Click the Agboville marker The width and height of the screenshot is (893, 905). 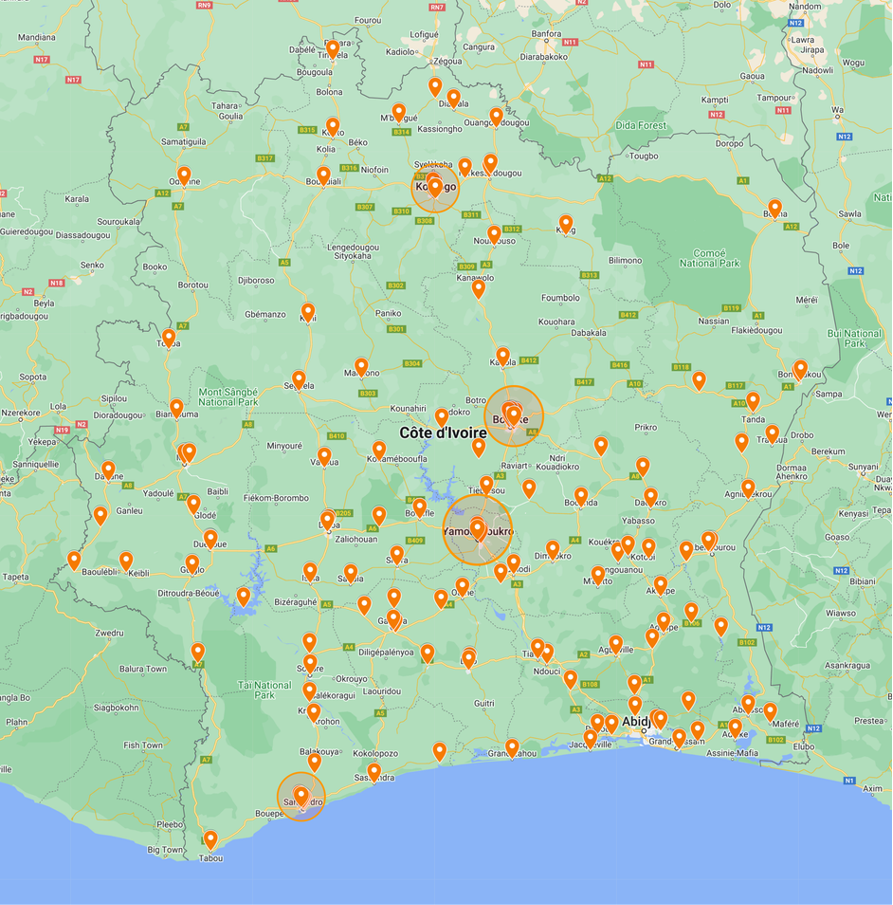coord(616,645)
